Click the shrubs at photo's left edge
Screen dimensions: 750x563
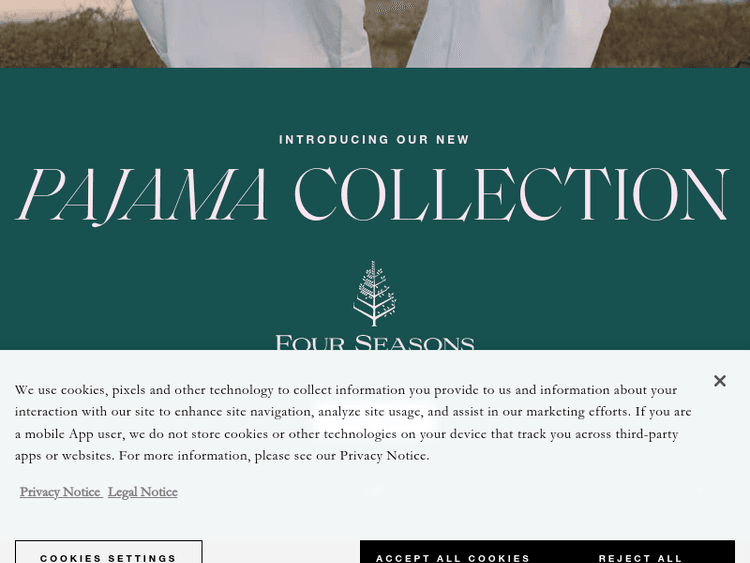tap(72, 41)
